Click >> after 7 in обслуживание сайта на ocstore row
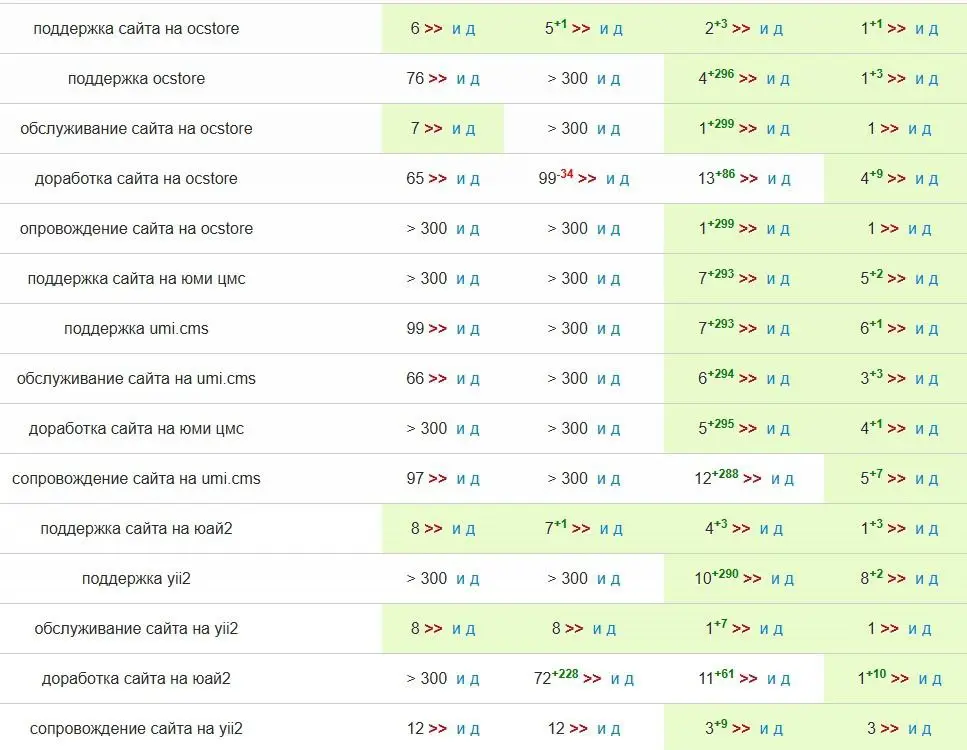This screenshot has height=750, width=967. coord(434,129)
